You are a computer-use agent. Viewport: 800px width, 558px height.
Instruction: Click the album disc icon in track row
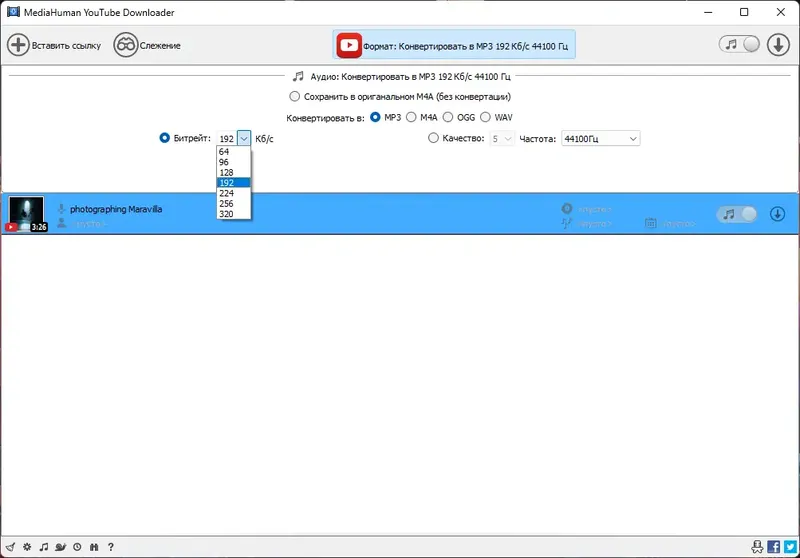coord(567,208)
